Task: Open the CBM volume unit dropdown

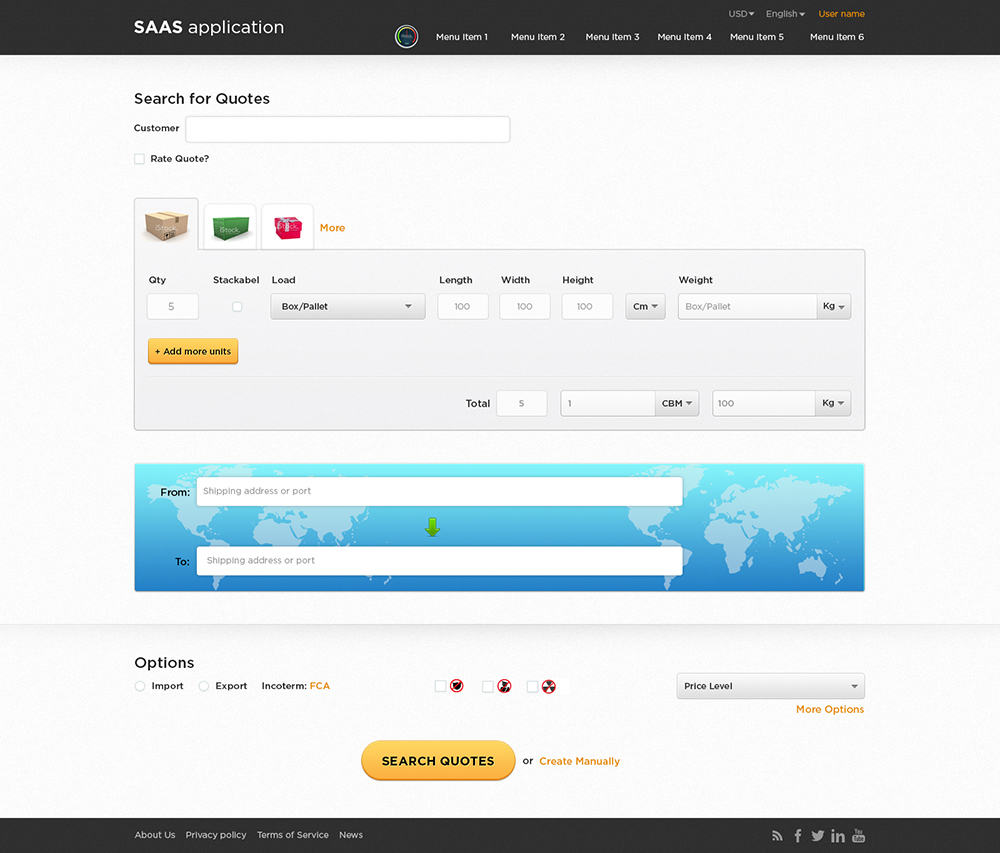Action: click(x=677, y=404)
